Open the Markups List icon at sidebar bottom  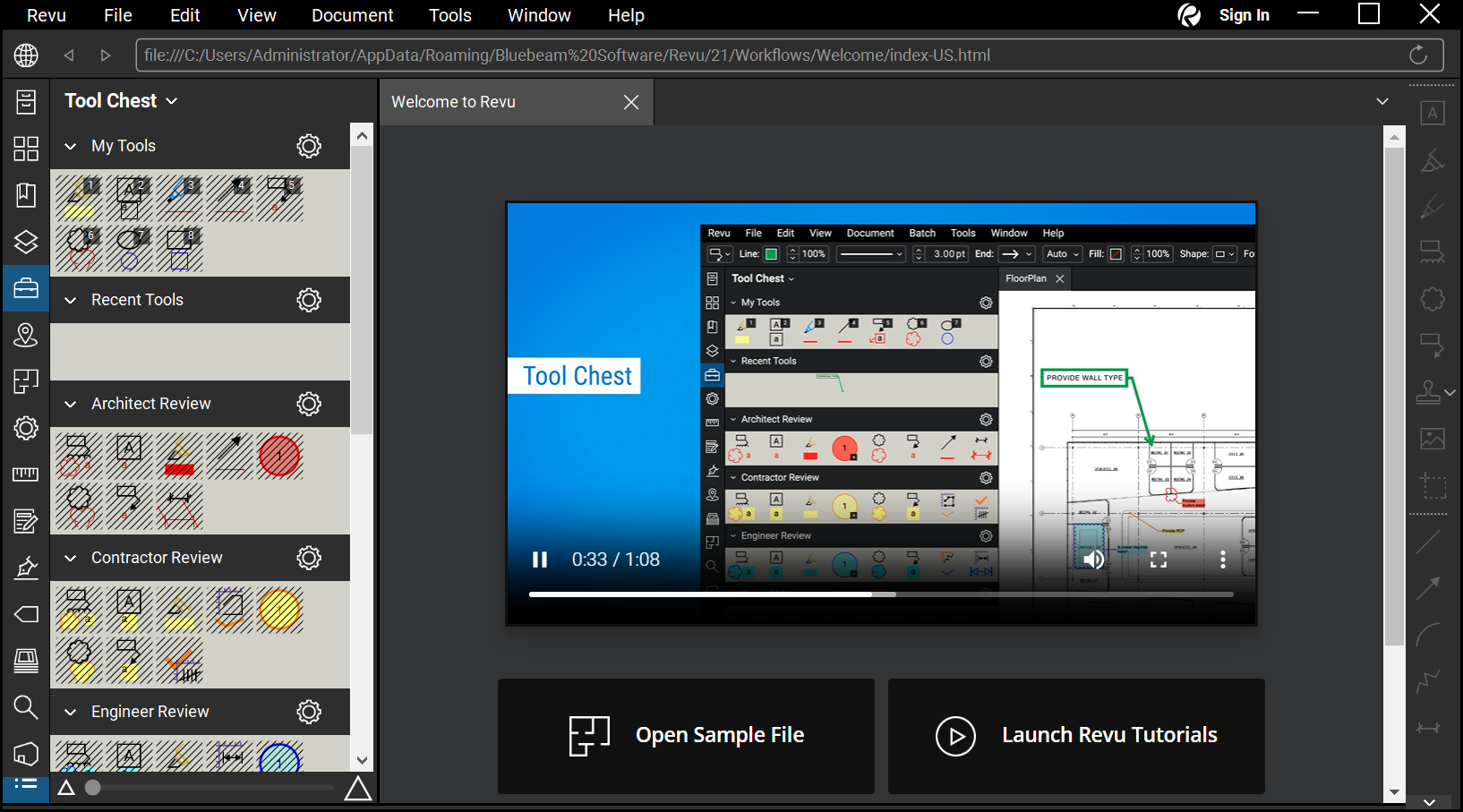click(26, 784)
